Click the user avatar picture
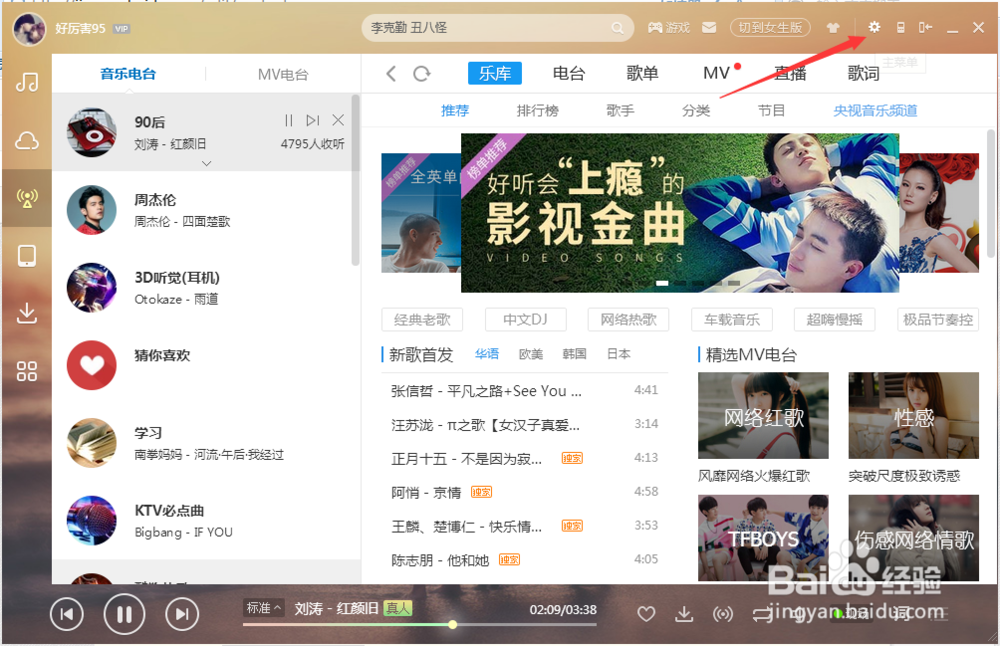Image resolution: width=1000 pixels, height=646 pixels. point(29,29)
